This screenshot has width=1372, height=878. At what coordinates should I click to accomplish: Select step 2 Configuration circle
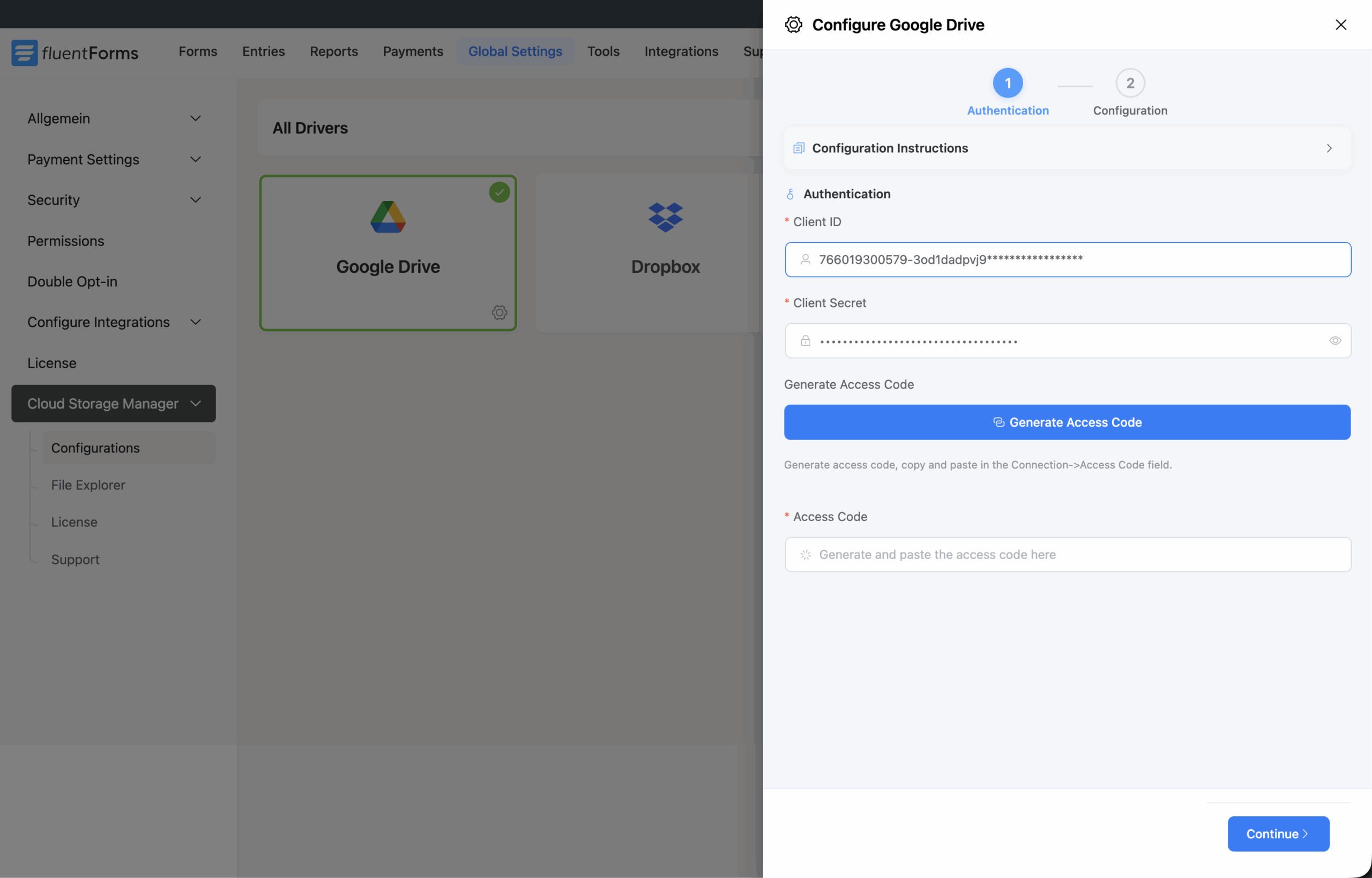[x=1130, y=83]
